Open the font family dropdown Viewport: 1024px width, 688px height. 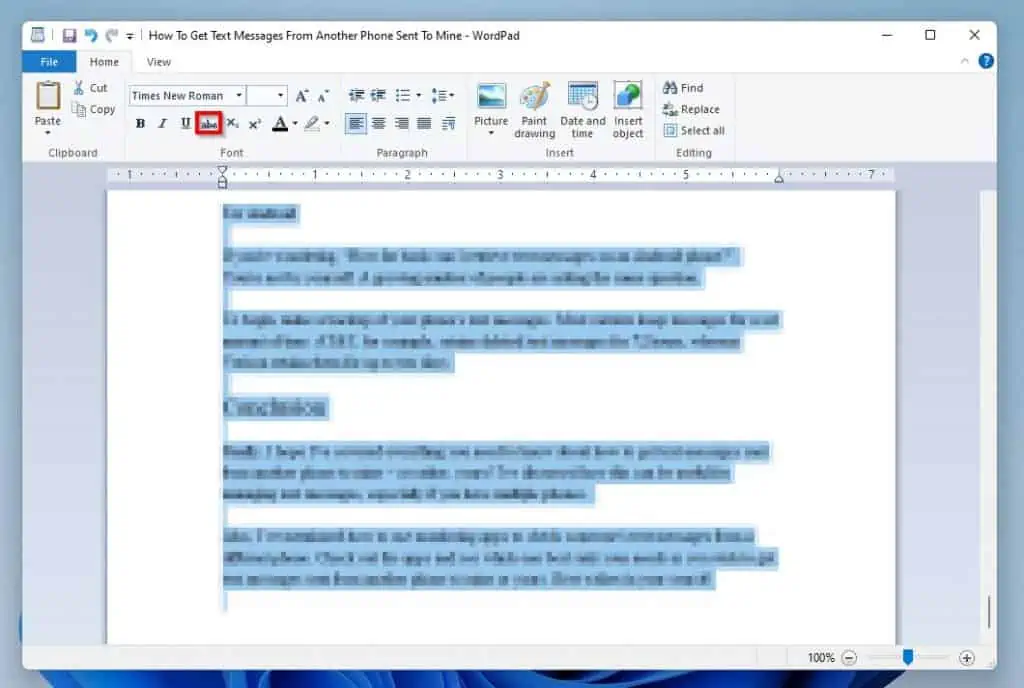click(239, 95)
